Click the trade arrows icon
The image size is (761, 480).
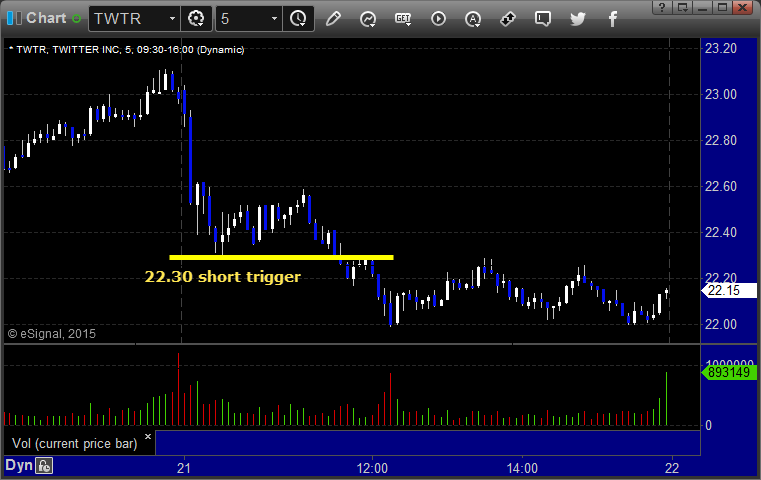click(508, 19)
